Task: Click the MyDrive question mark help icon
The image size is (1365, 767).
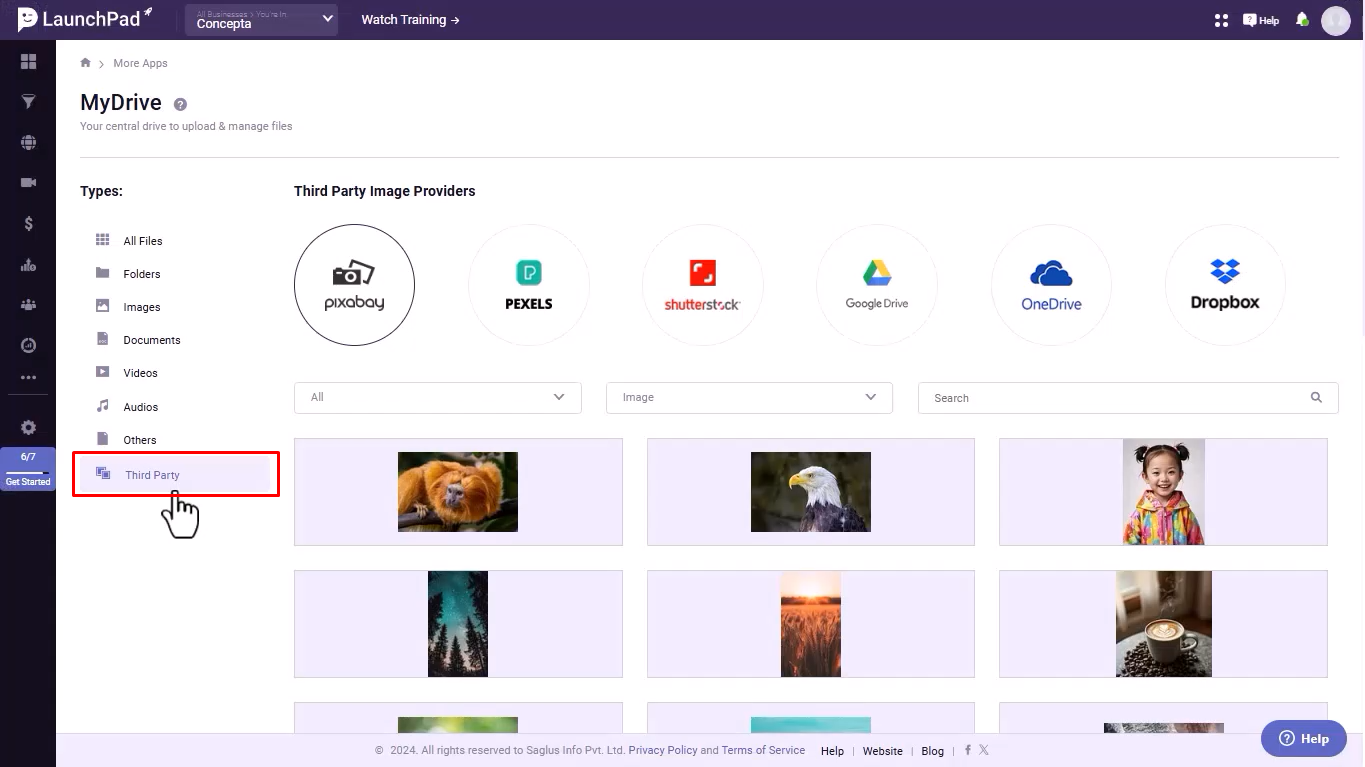Action: coord(180,104)
